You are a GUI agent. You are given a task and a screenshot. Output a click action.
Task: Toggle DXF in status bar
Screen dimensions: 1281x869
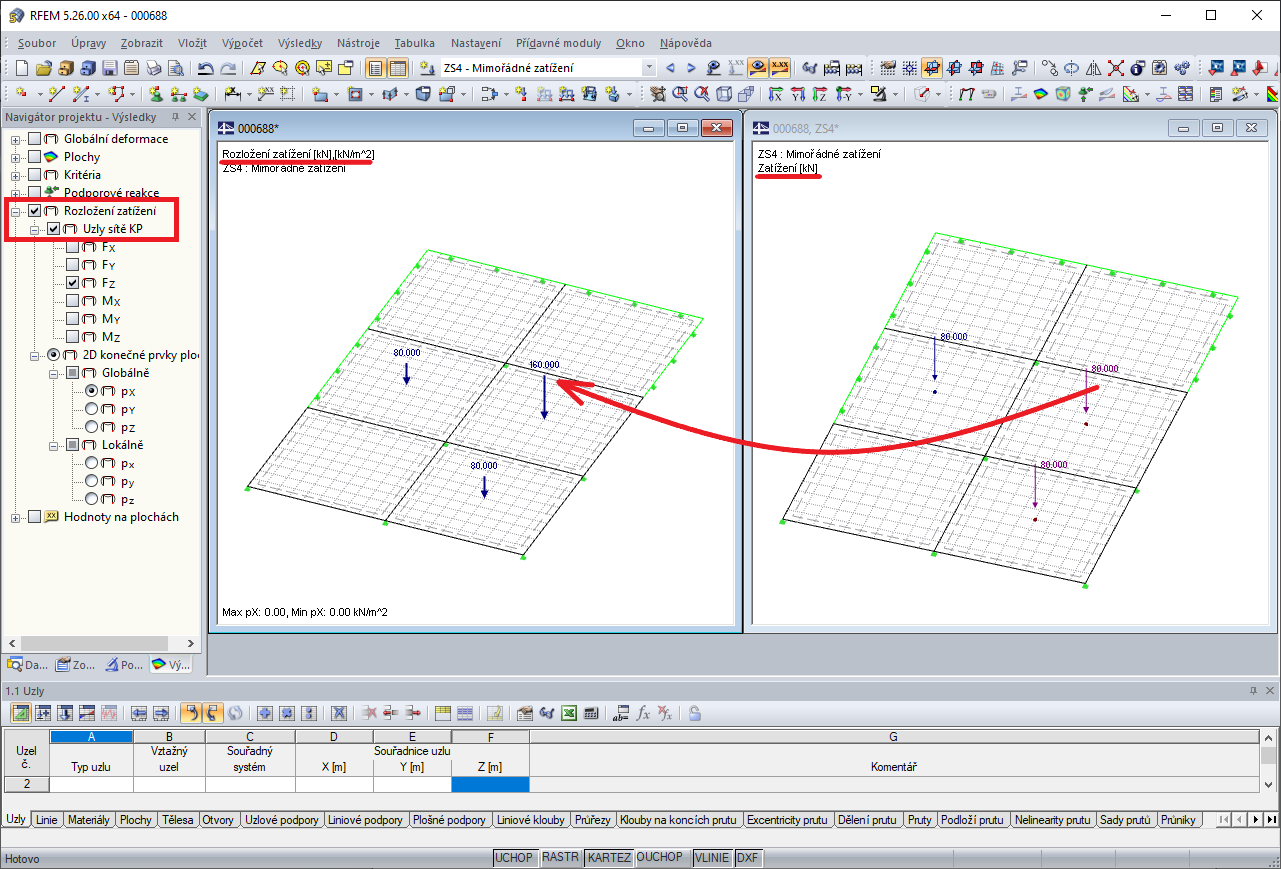pyautogui.click(x=747, y=858)
